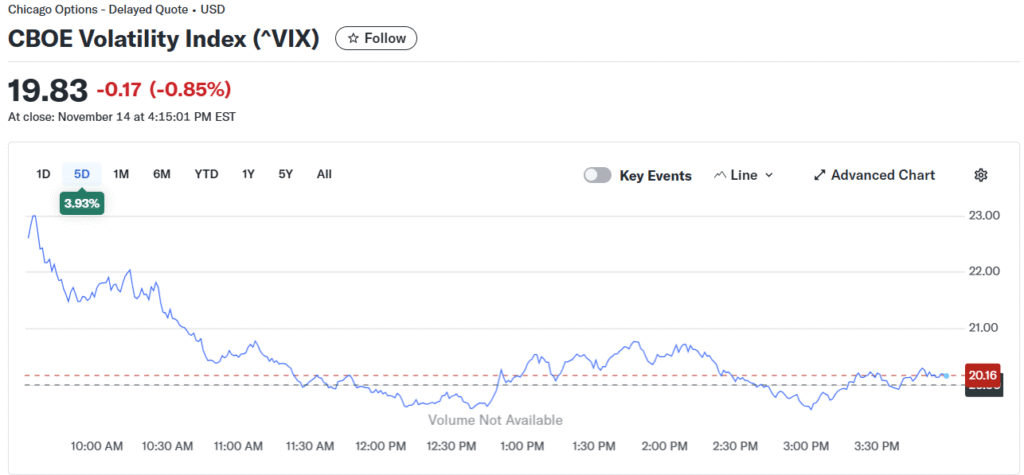The width and height of the screenshot is (1024, 475).
Task: Click the red 20.16 price label
Action: pyautogui.click(x=983, y=375)
